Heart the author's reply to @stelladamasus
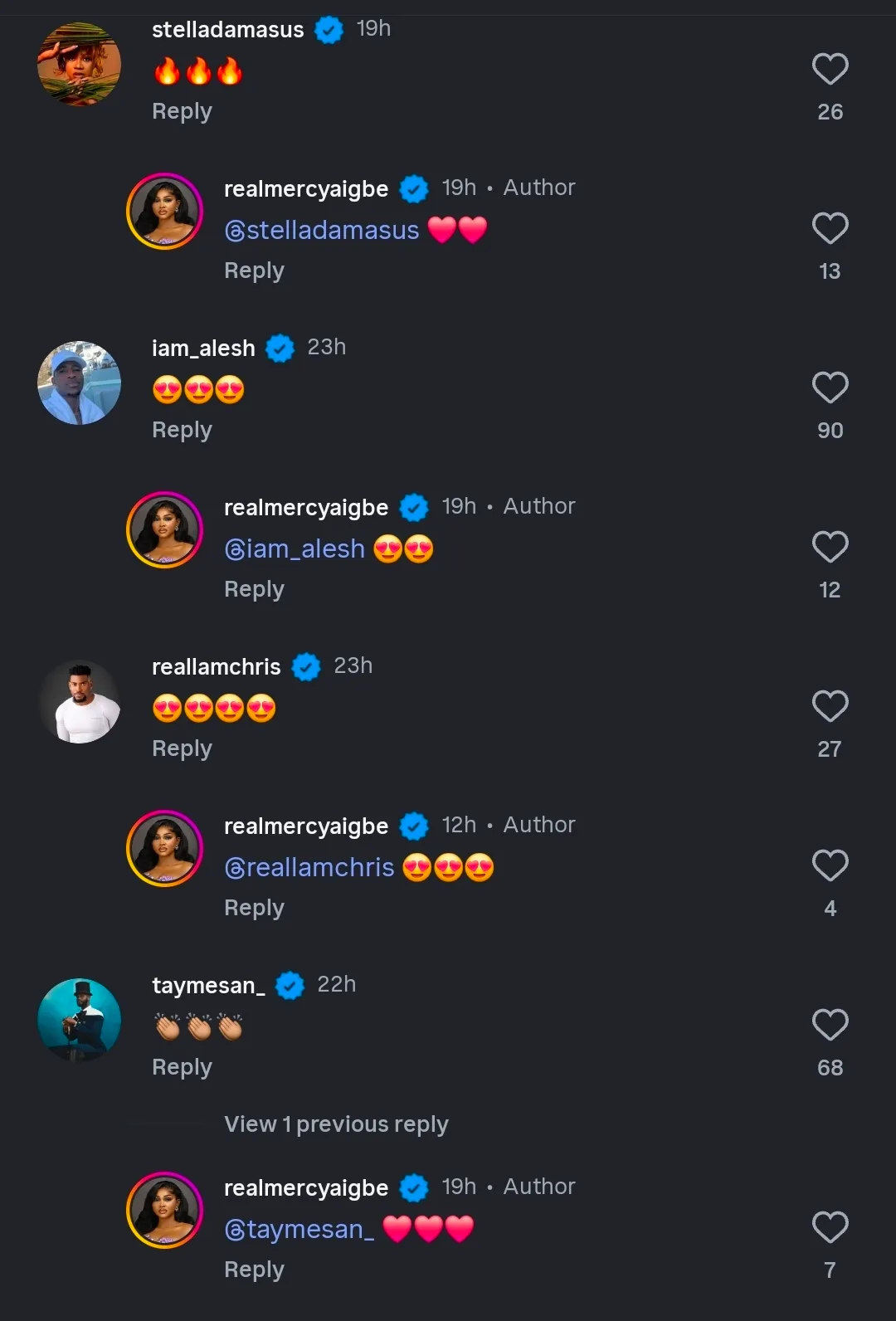Screen dimensions: 896x1321 click(x=830, y=229)
